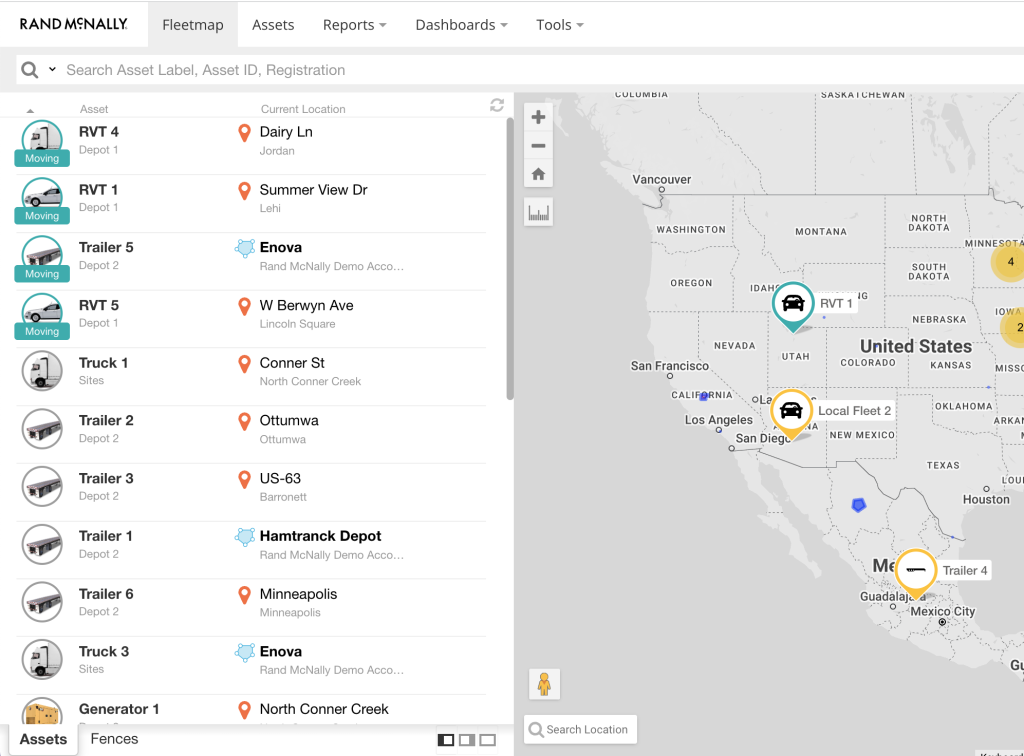Select the full map layout toggle

(488, 740)
